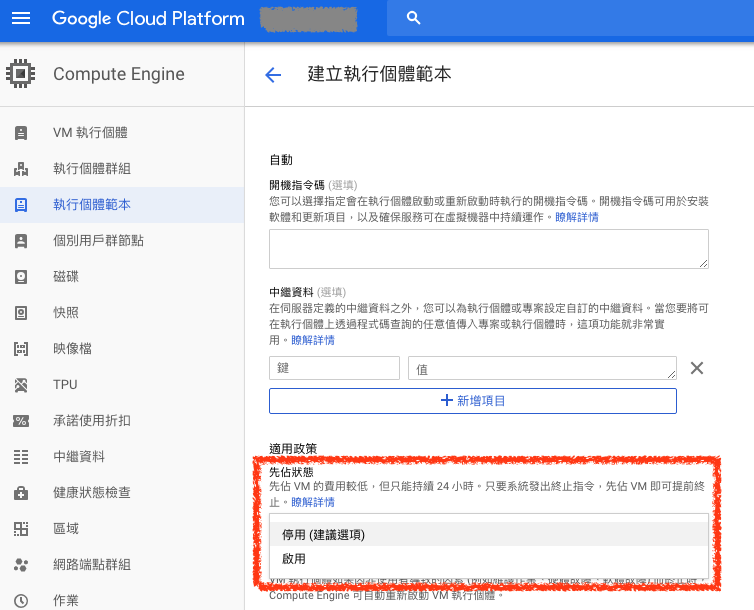Open 承諾使用折扣 in sidebar

pyautogui.click(x=92, y=421)
